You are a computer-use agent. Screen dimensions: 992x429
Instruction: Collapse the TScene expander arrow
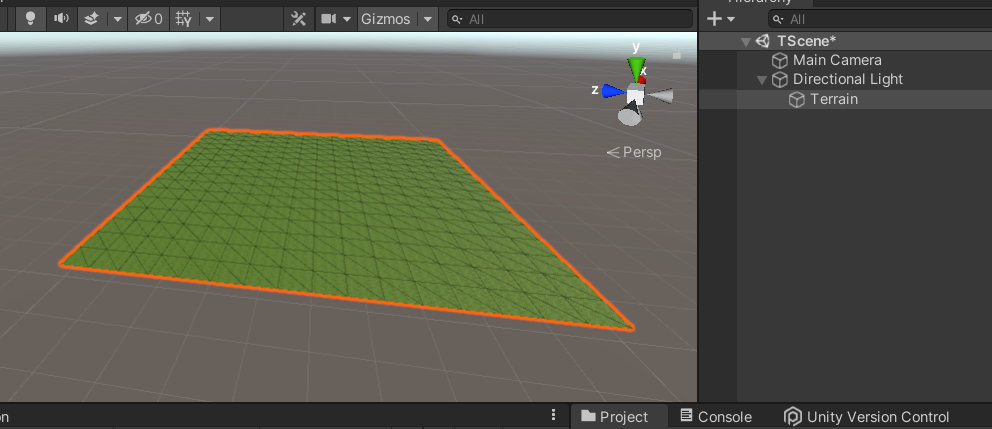click(746, 42)
